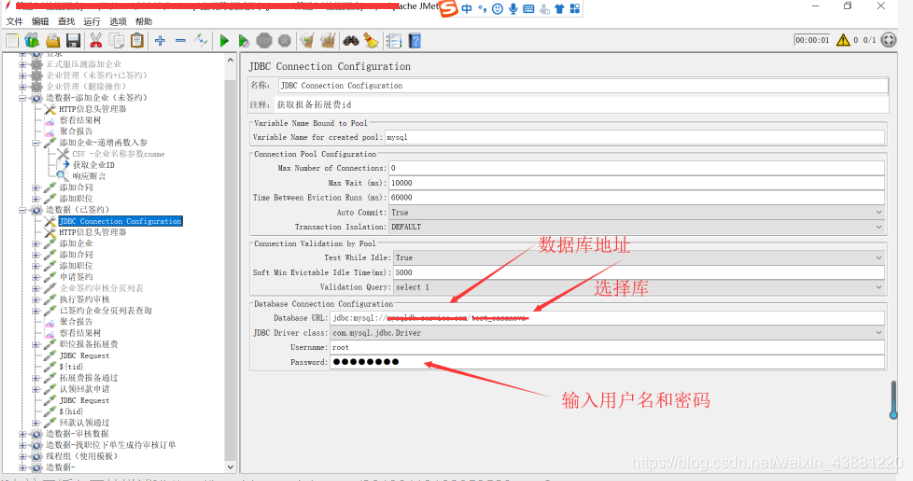Click the Copy icon in toolbar

coord(116,40)
